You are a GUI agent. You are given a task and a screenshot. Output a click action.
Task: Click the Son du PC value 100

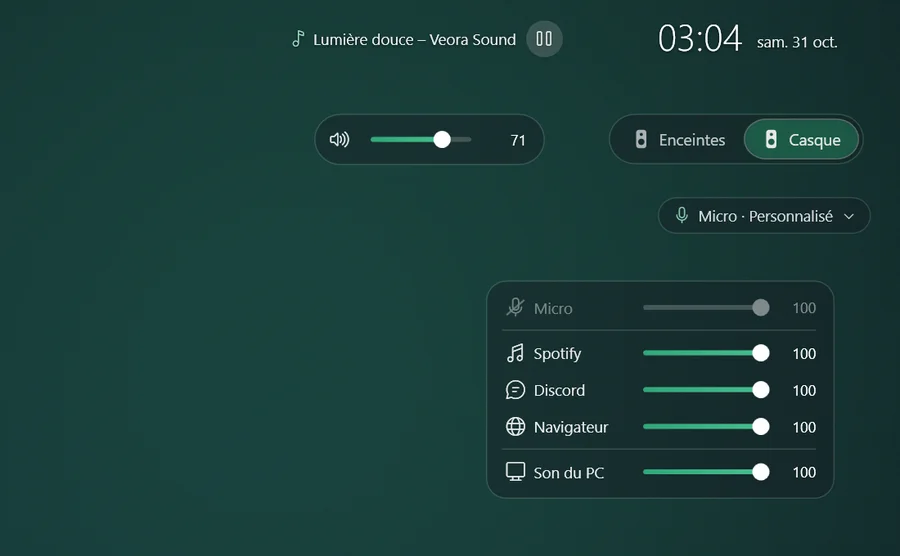point(804,472)
